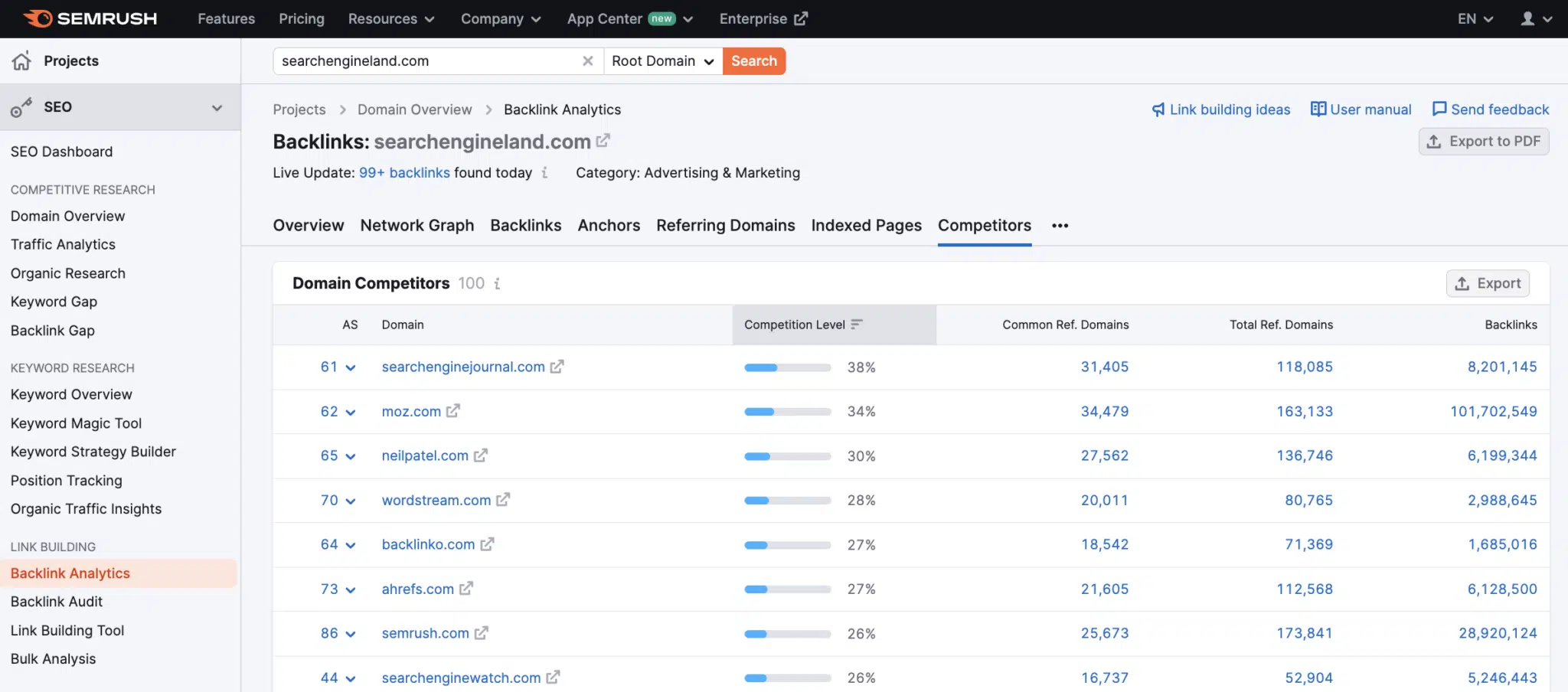Image resolution: width=1568 pixels, height=692 pixels.
Task: Click the 38% competition level bar
Action: tap(788, 367)
